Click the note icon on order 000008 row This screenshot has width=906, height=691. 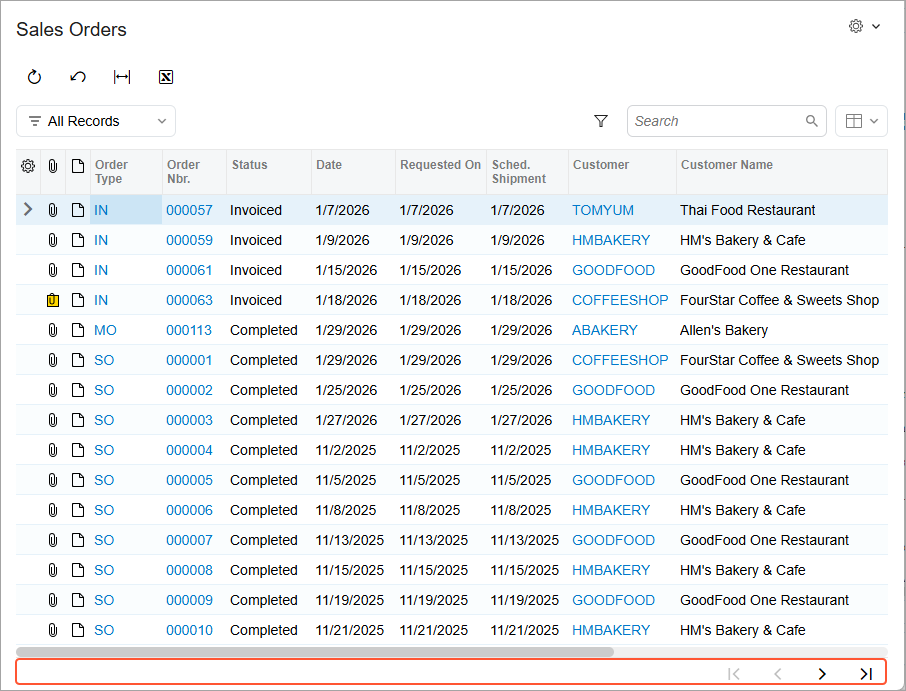pos(78,570)
